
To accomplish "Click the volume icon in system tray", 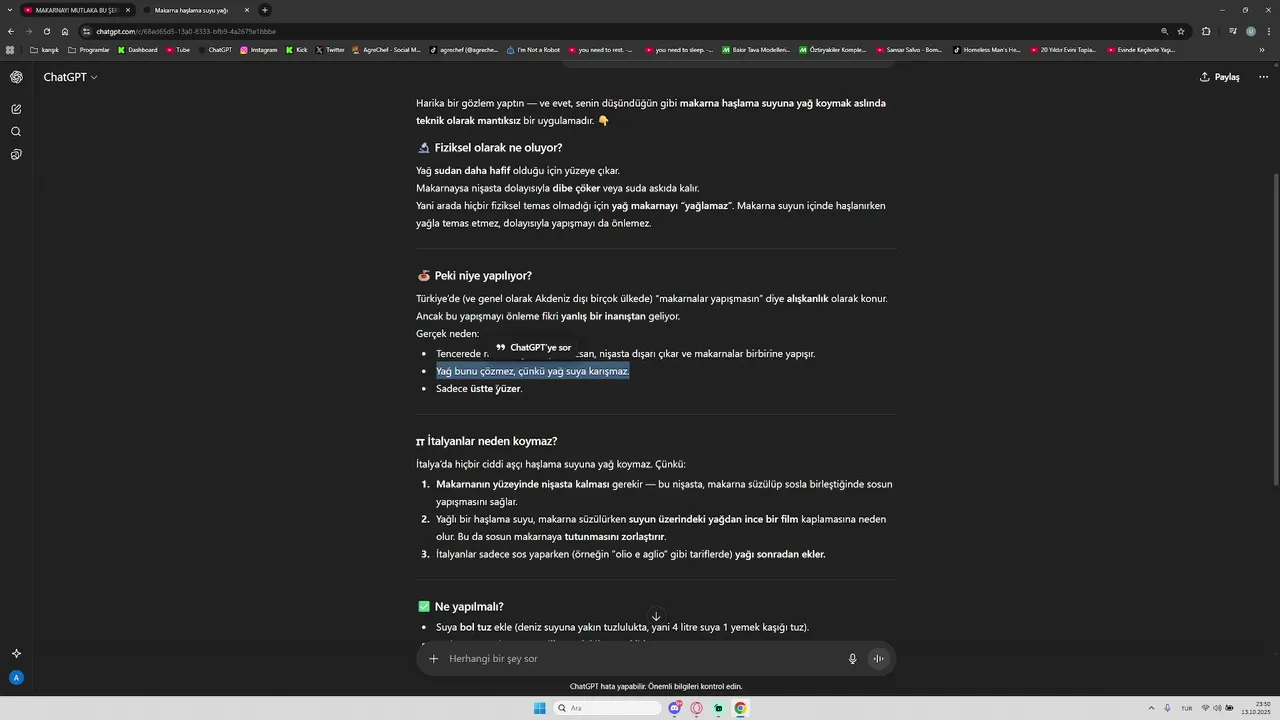I will [x=1218, y=708].
